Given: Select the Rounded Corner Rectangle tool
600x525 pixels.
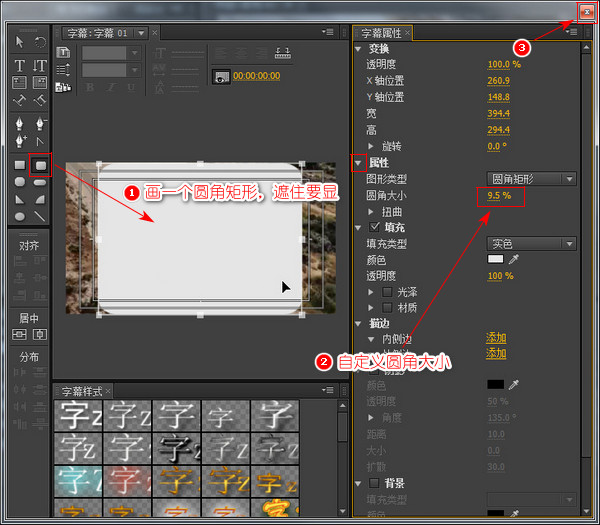Looking at the screenshot, I should pos(41,165).
